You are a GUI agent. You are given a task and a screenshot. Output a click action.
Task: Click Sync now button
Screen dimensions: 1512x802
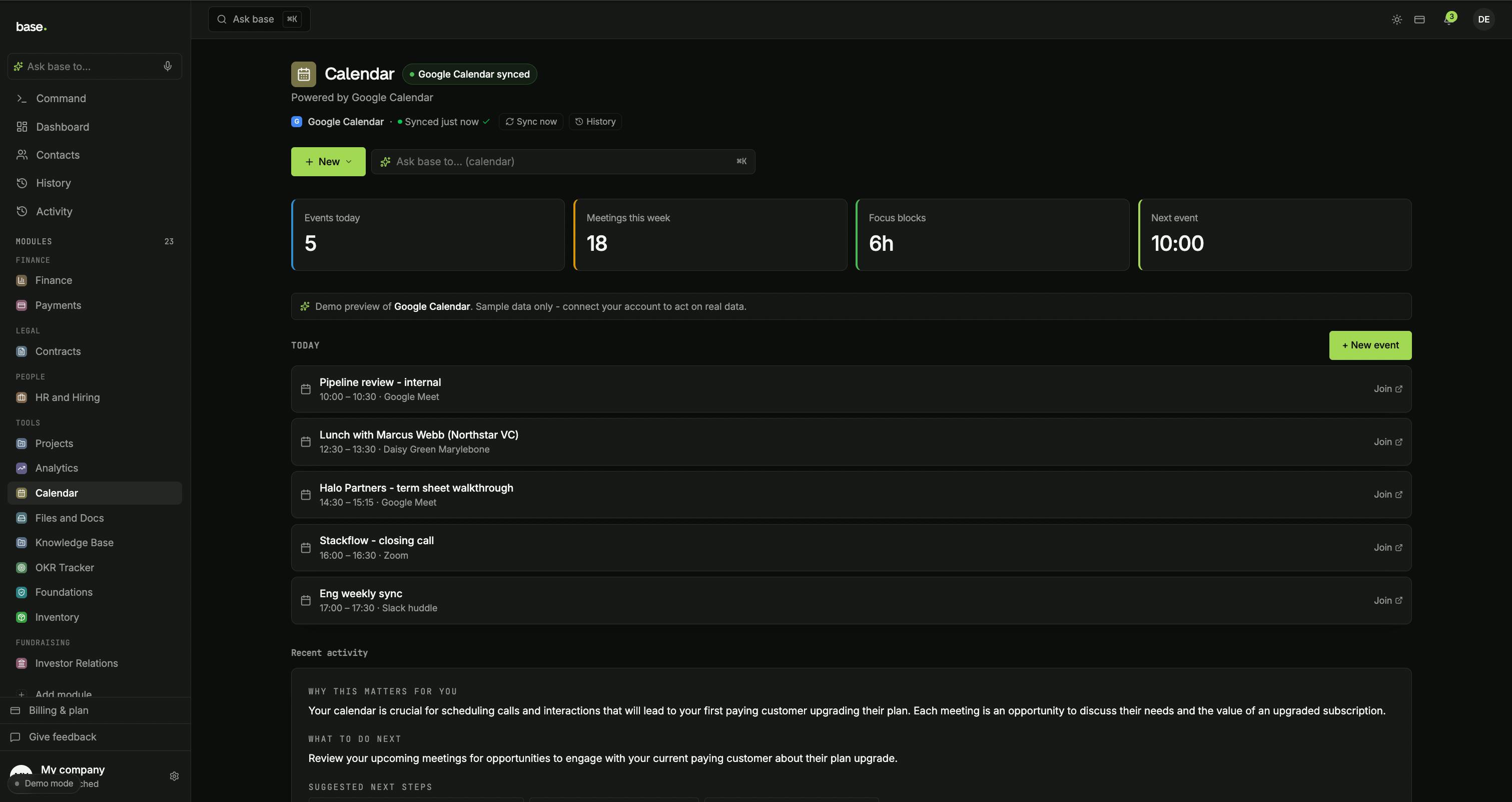click(531, 122)
